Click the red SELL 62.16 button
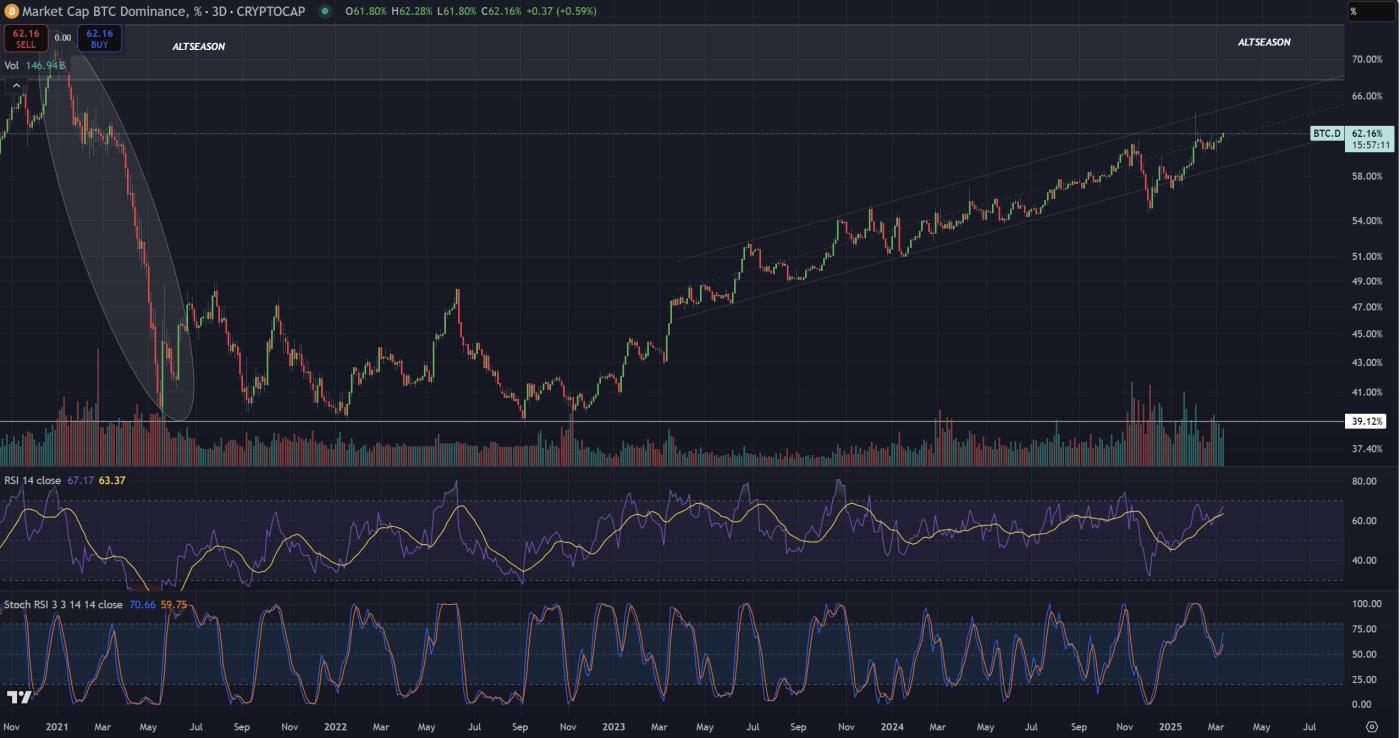 (25, 38)
